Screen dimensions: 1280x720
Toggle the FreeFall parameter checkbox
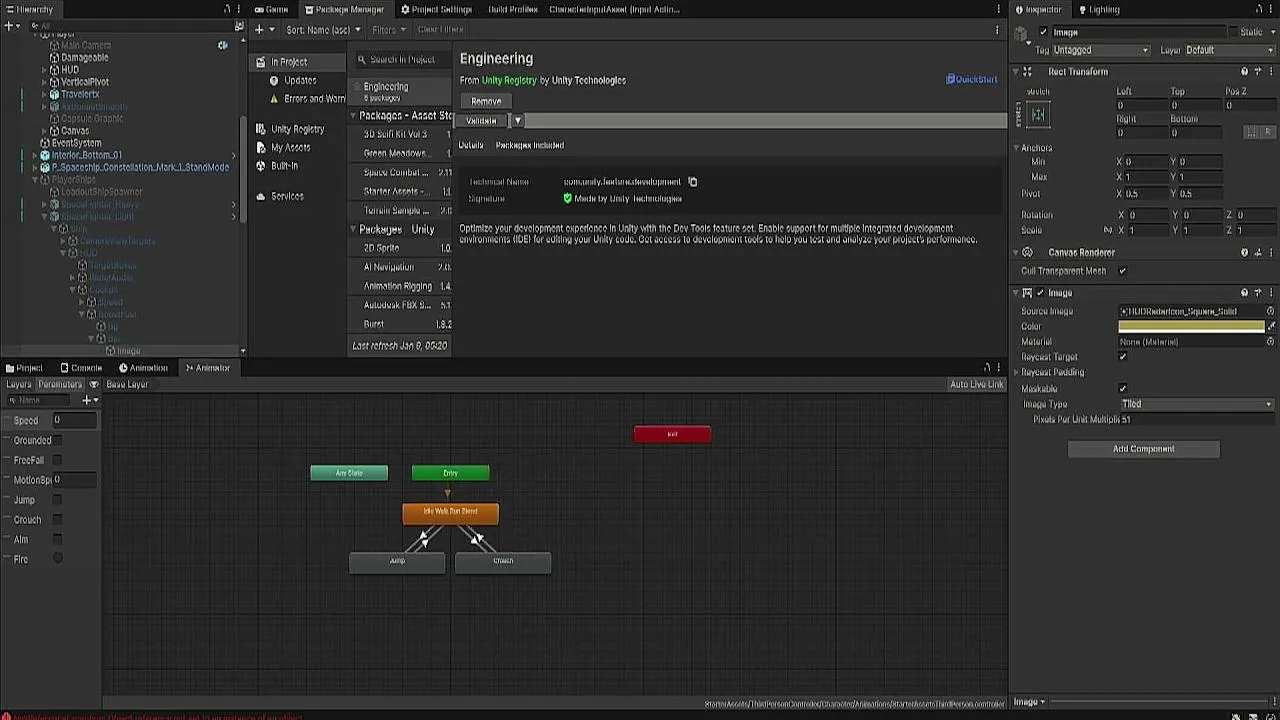pyautogui.click(x=57, y=460)
